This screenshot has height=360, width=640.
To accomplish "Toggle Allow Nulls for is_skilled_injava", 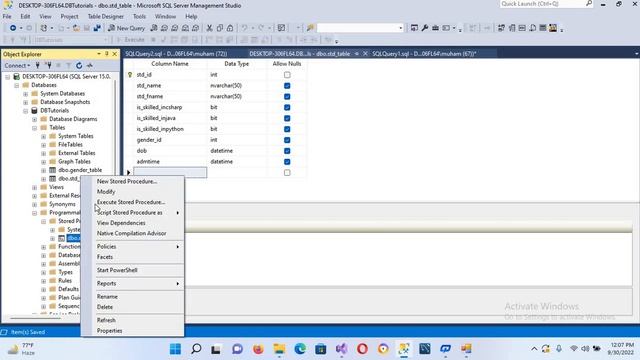I will coord(287,118).
